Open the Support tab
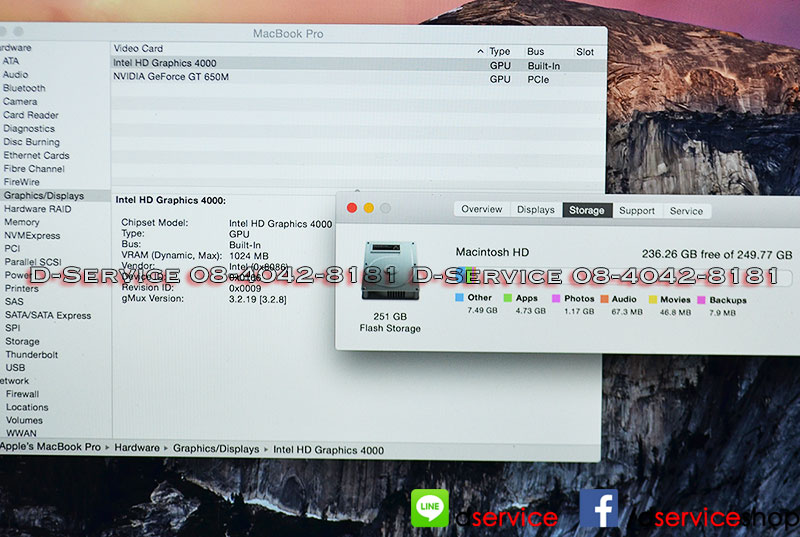This screenshot has height=537, width=800. 637,211
